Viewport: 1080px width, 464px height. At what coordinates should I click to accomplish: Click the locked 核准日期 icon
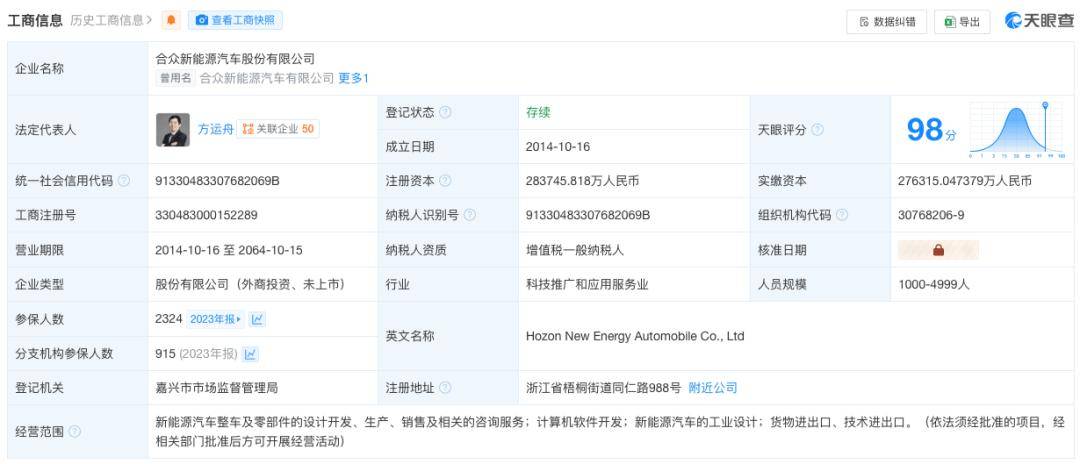coord(938,250)
